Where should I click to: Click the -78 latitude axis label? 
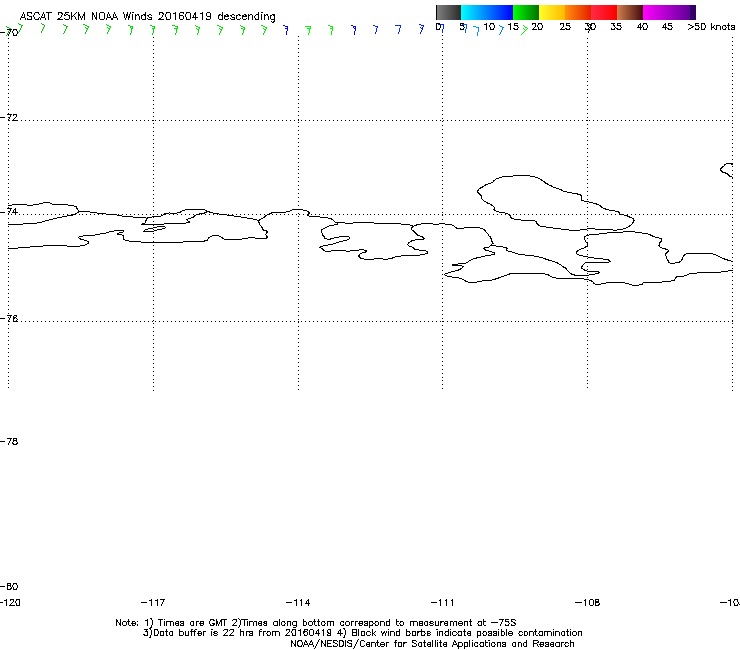click(11, 442)
